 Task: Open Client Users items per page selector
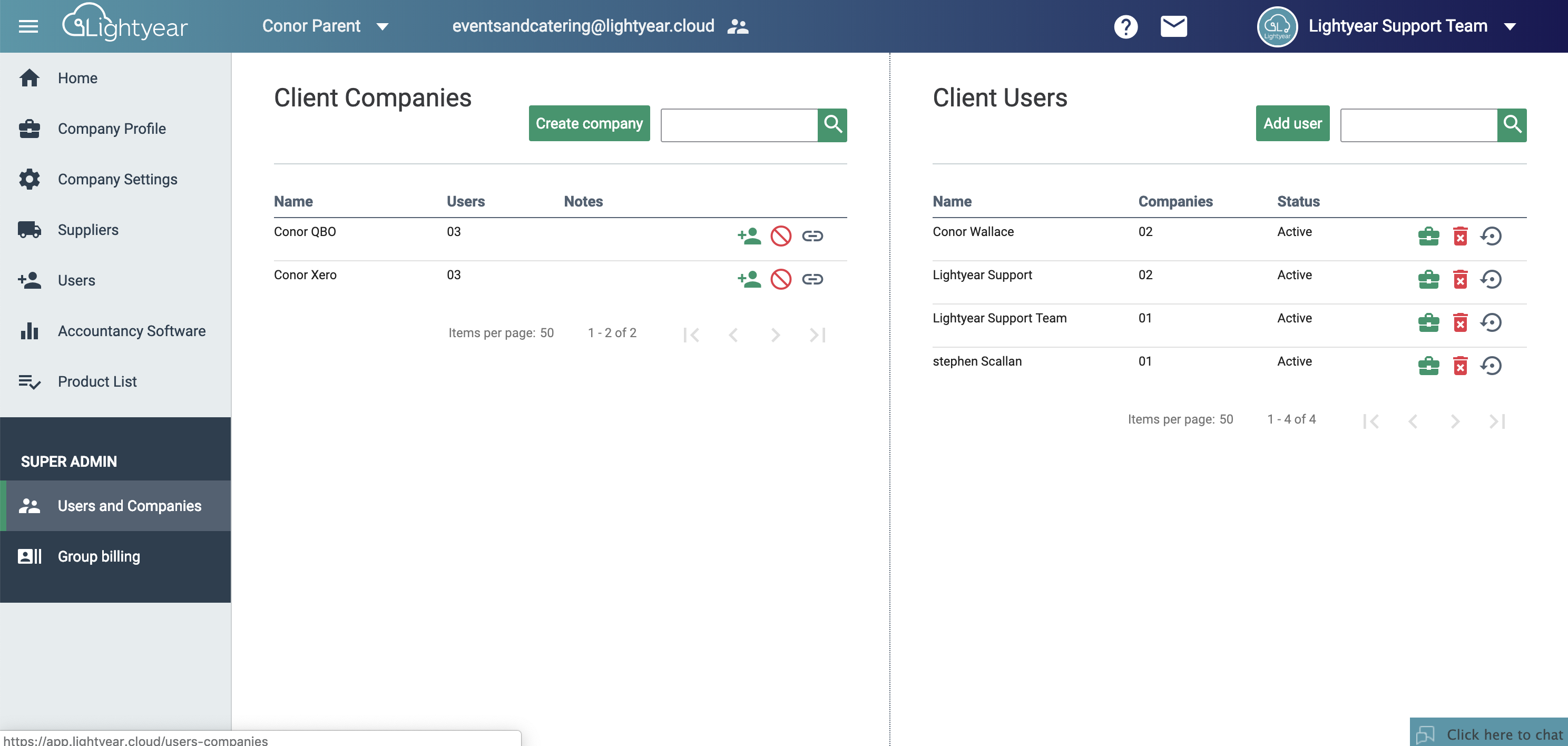1226,419
